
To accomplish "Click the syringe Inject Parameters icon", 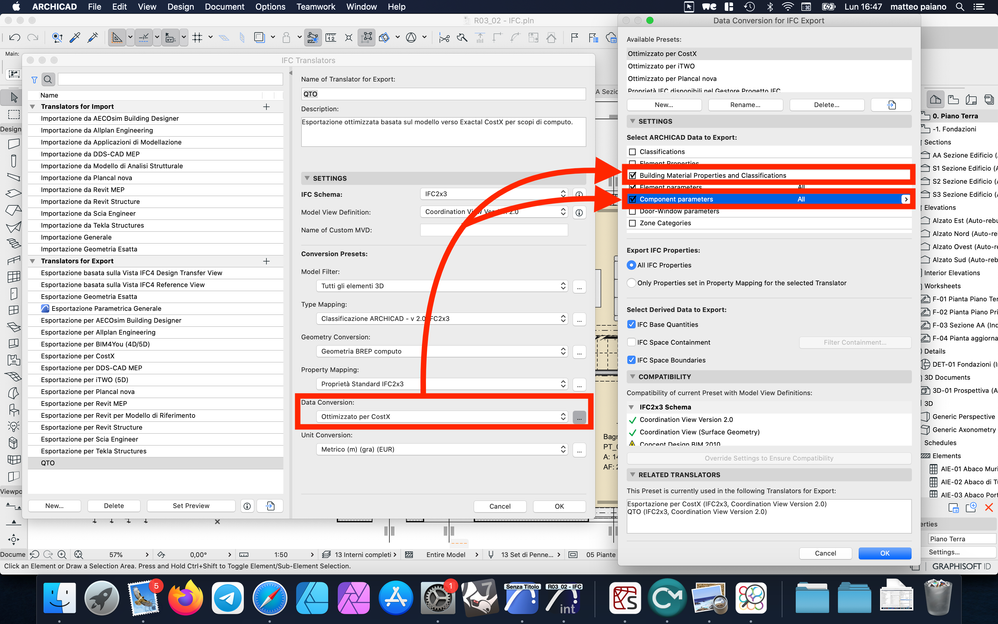I will coord(93,38).
